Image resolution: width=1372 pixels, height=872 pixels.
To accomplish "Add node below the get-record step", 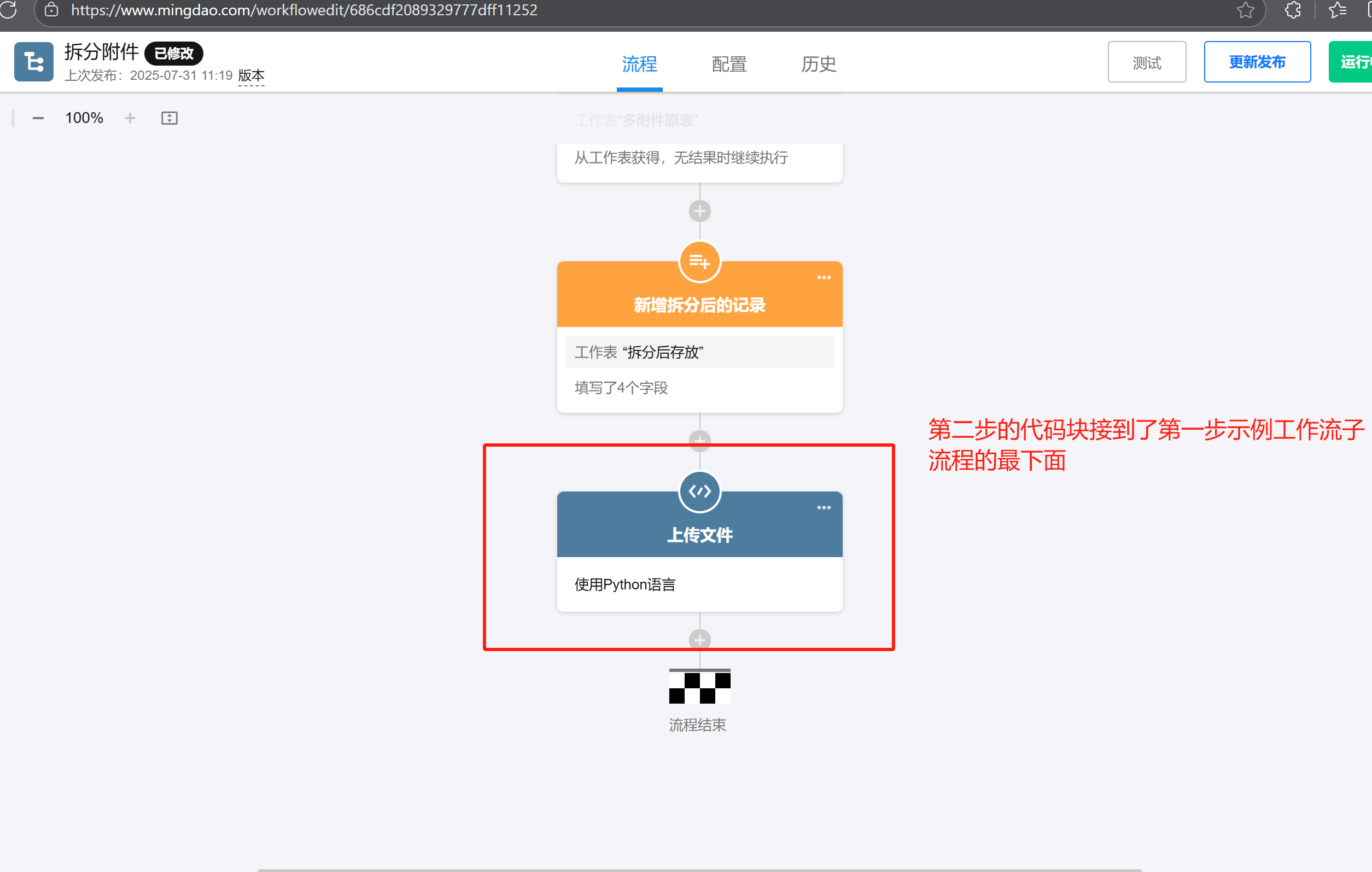I will point(699,212).
